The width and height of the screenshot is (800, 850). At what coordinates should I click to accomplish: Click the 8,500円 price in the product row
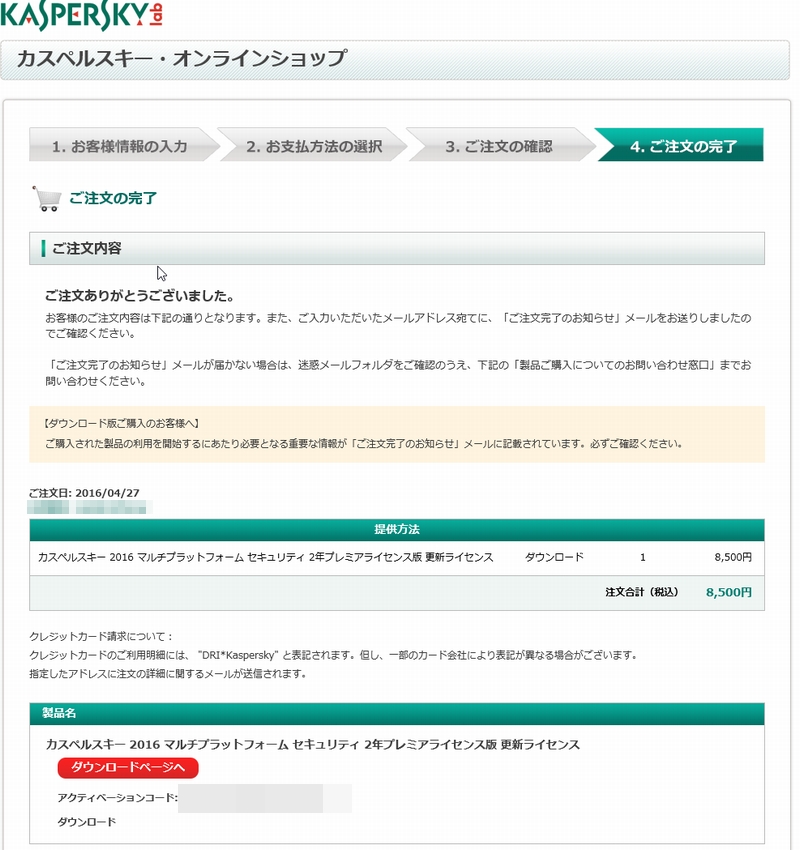733,557
